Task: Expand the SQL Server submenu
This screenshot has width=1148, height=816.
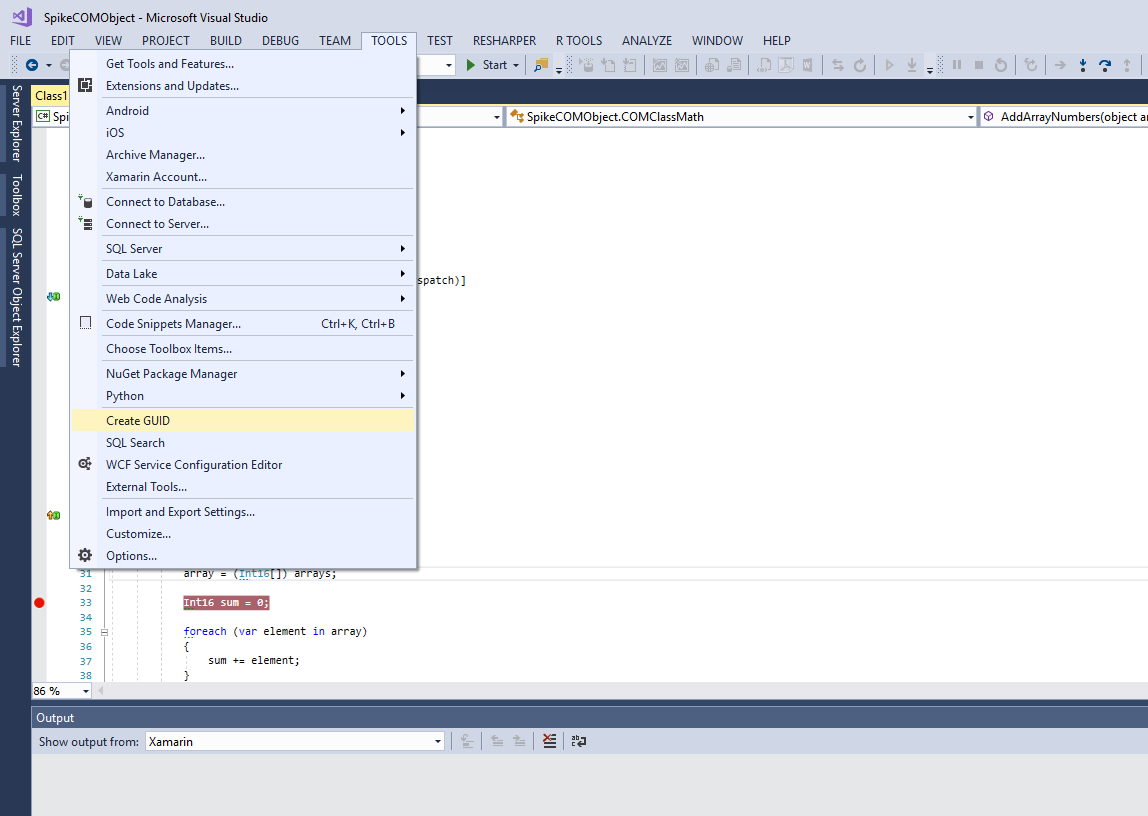Action: pos(243,249)
